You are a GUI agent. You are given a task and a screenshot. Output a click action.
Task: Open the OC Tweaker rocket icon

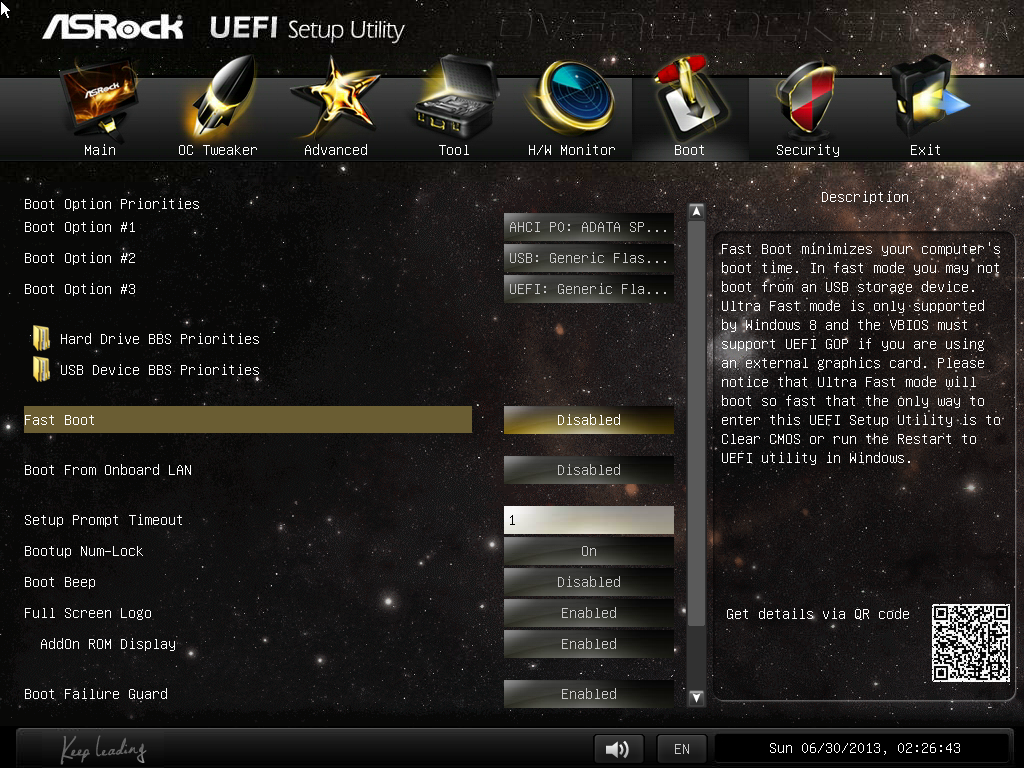click(222, 97)
